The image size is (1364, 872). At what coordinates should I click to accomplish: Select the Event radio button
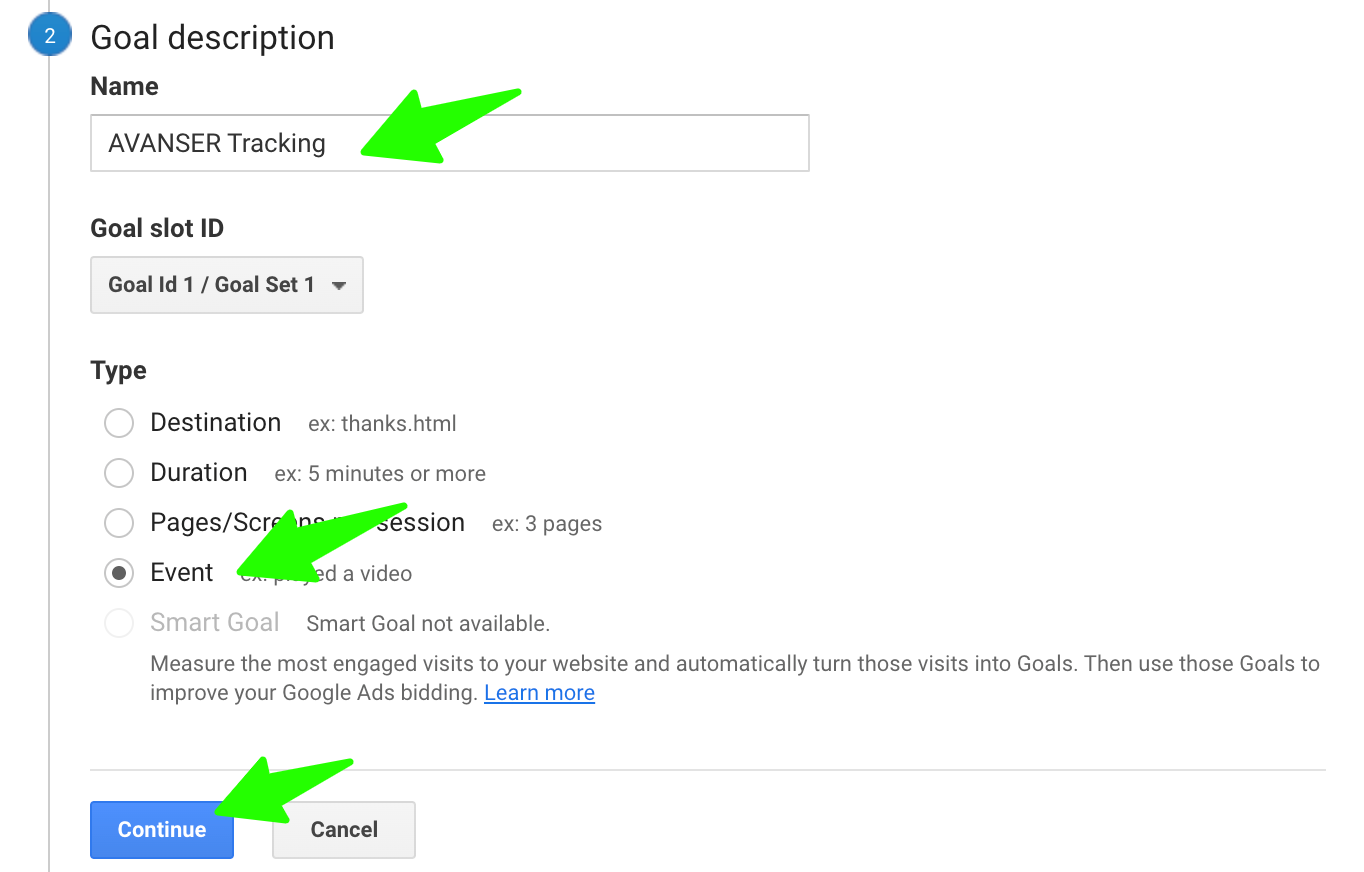tap(119, 573)
